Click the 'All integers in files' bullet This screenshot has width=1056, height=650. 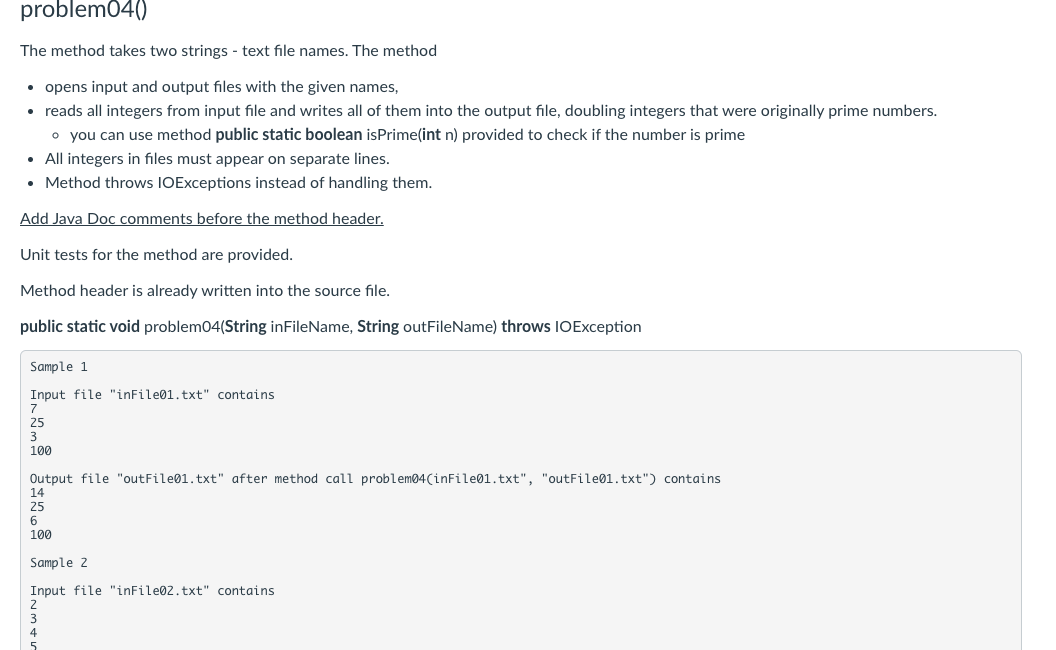pos(217,159)
